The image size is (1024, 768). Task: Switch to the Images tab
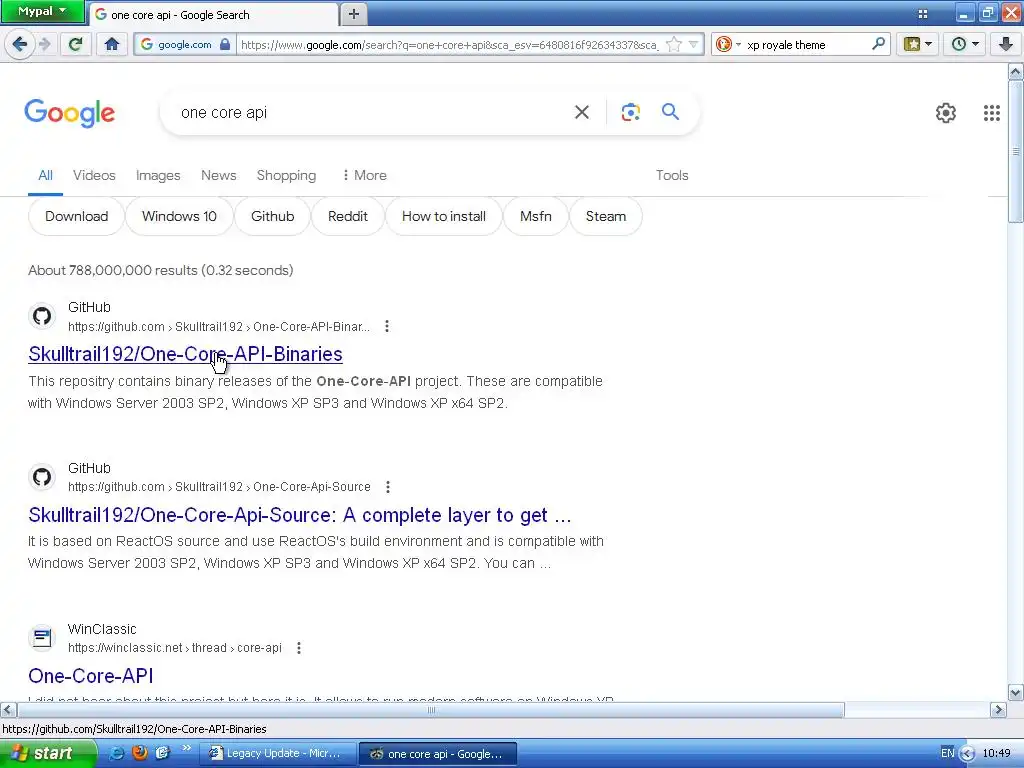158,176
